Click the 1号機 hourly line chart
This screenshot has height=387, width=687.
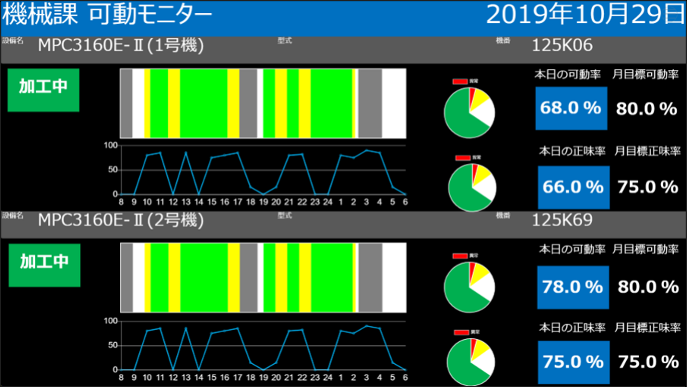click(x=256, y=174)
